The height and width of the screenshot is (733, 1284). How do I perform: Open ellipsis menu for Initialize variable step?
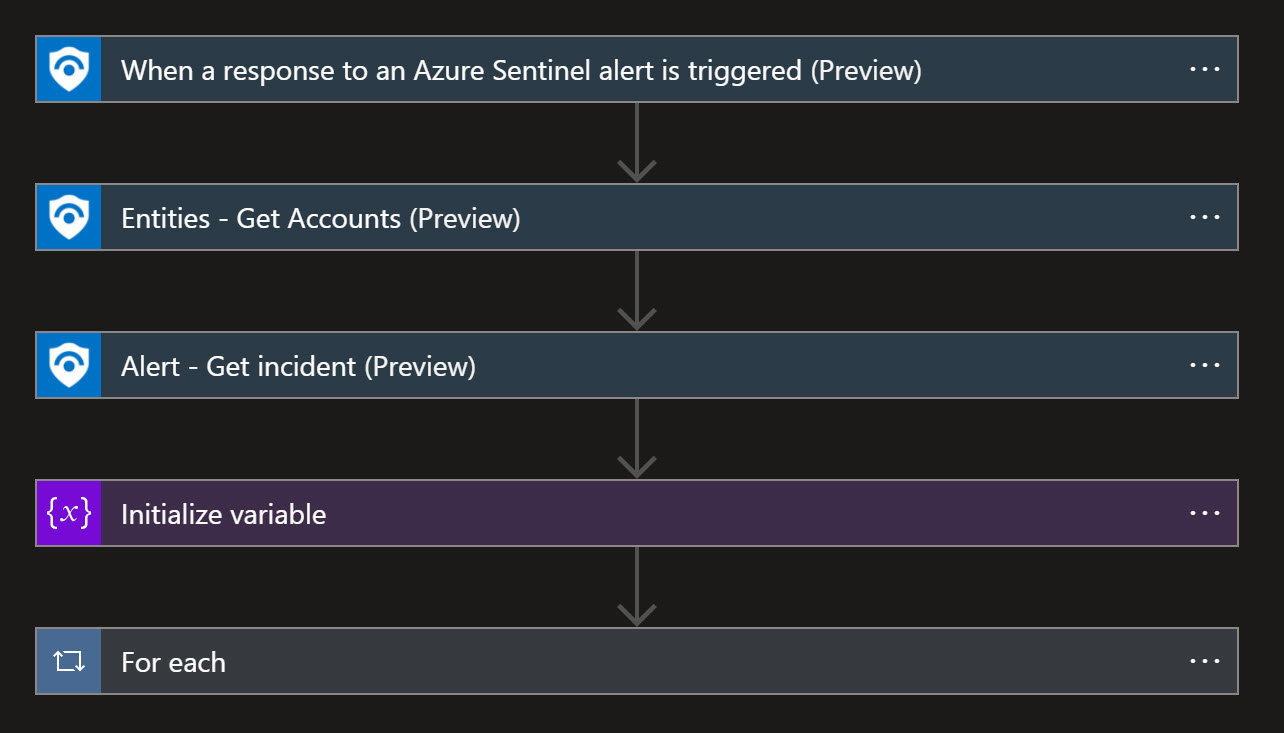coord(1204,513)
